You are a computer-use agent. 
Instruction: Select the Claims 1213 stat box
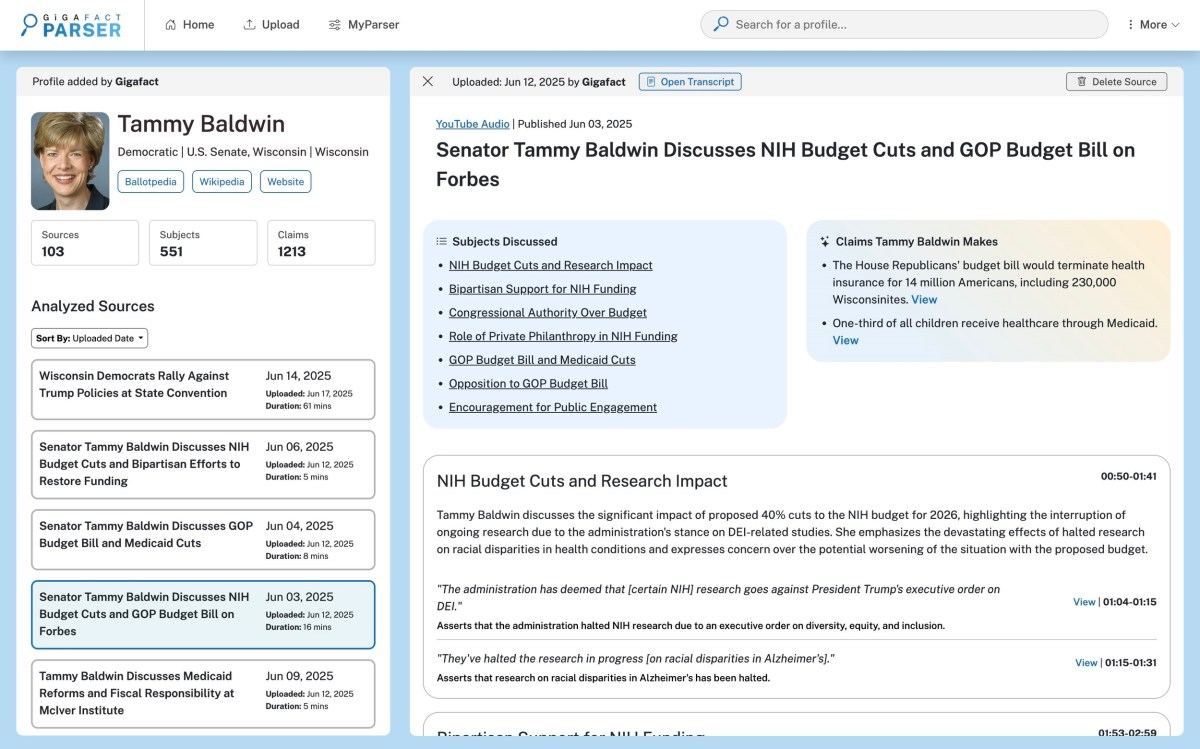click(x=321, y=243)
